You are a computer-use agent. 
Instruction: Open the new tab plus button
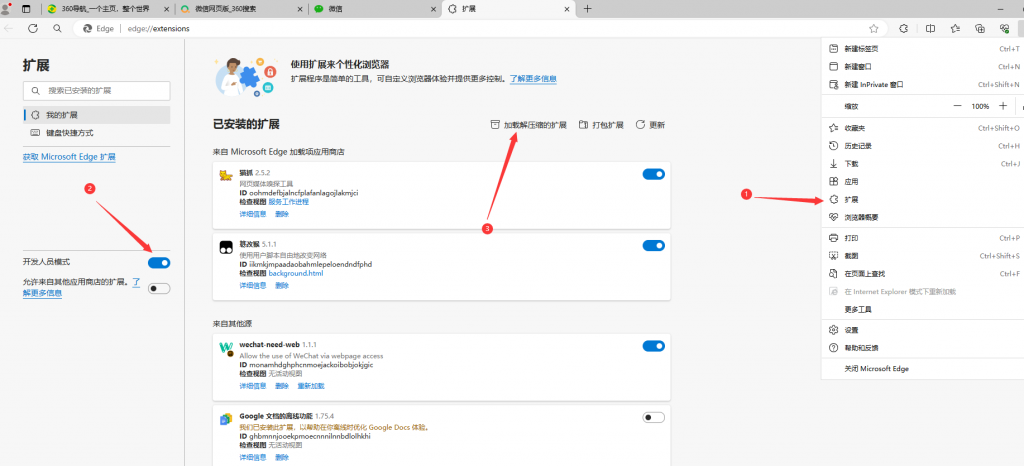click(587, 8)
